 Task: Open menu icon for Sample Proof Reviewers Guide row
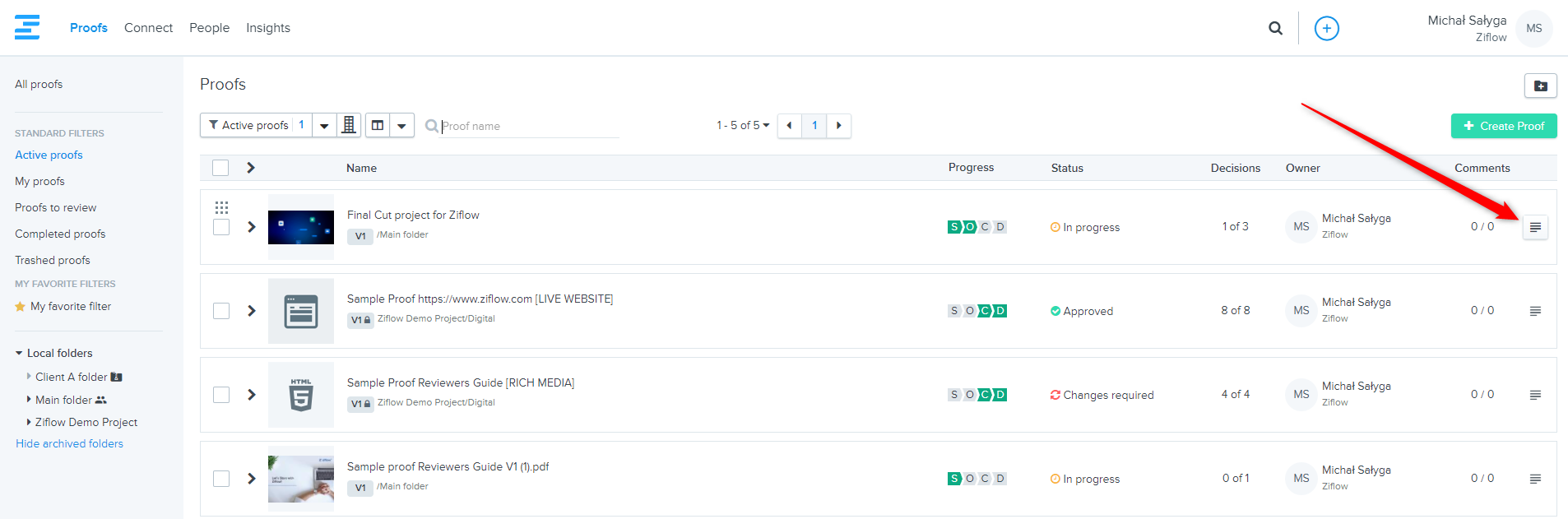point(1534,395)
